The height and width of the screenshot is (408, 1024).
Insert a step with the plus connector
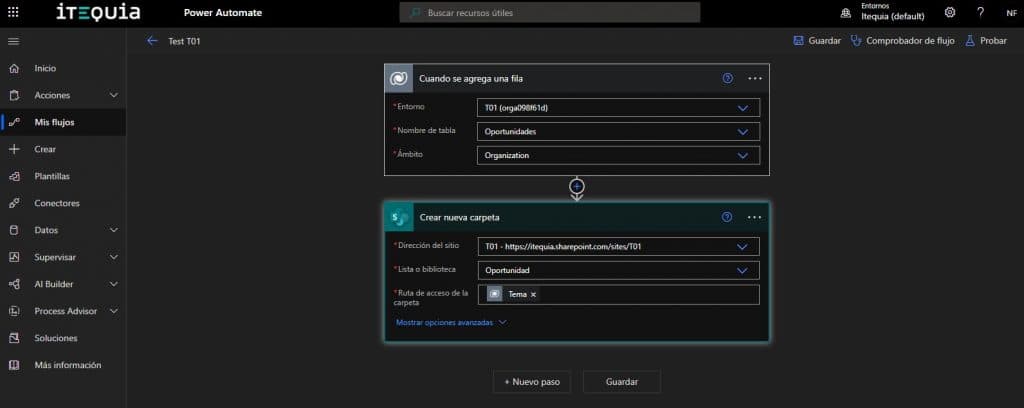click(x=577, y=187)
